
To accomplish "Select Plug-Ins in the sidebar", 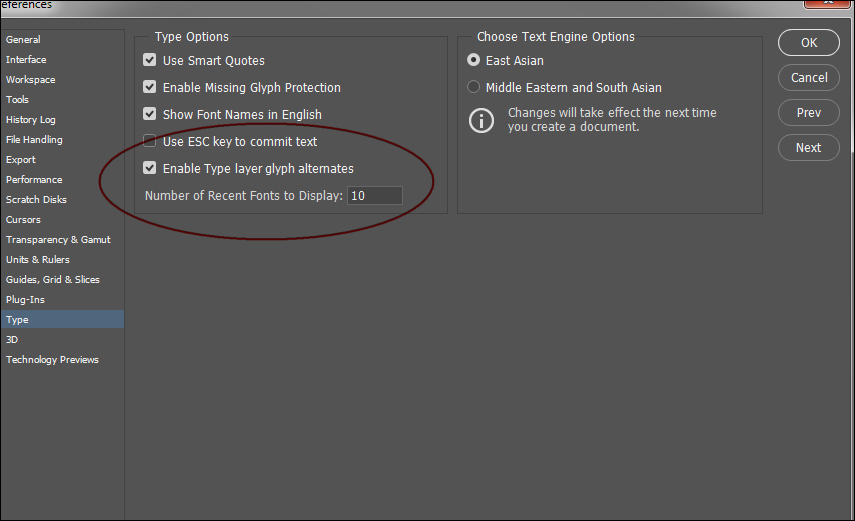I will point(25,300).
